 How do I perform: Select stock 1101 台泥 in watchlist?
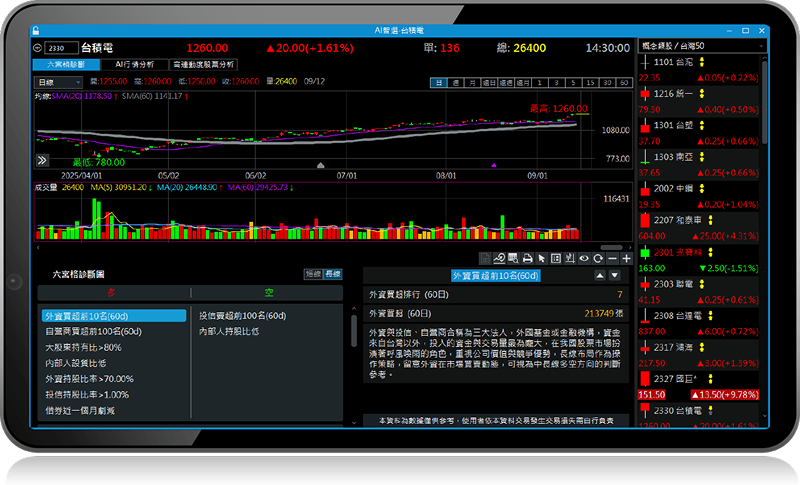pyautogui.click(x=698, y=70)
